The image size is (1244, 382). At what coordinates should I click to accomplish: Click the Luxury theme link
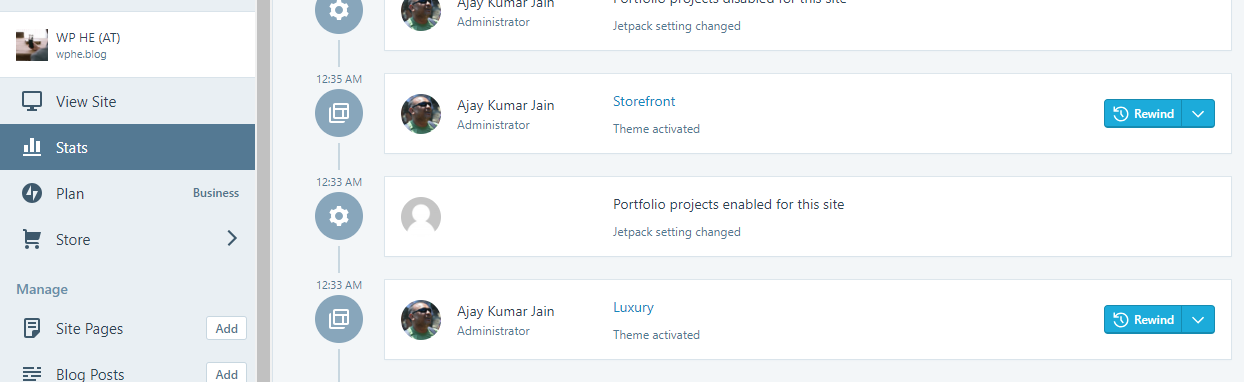633,307
